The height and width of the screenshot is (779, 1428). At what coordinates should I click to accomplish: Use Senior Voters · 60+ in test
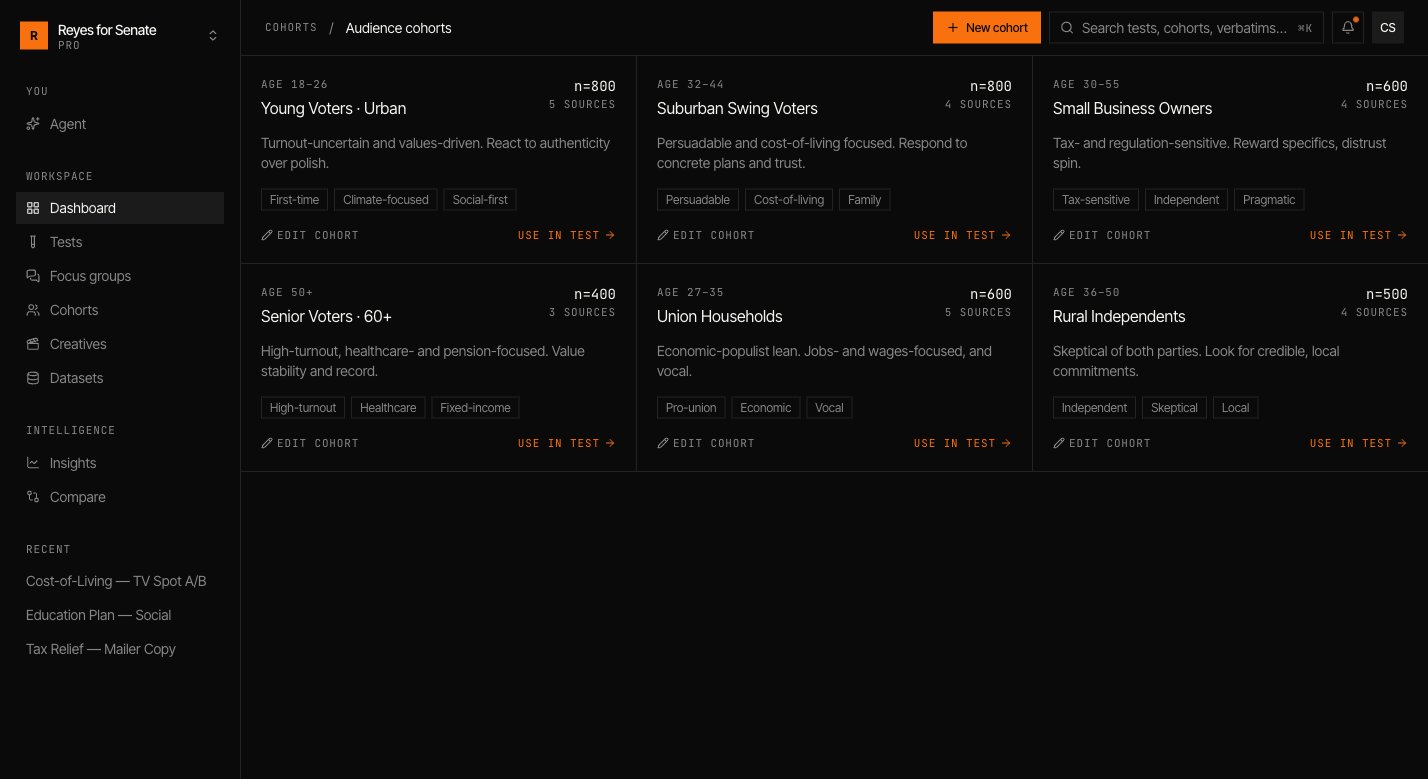point(567,443)
